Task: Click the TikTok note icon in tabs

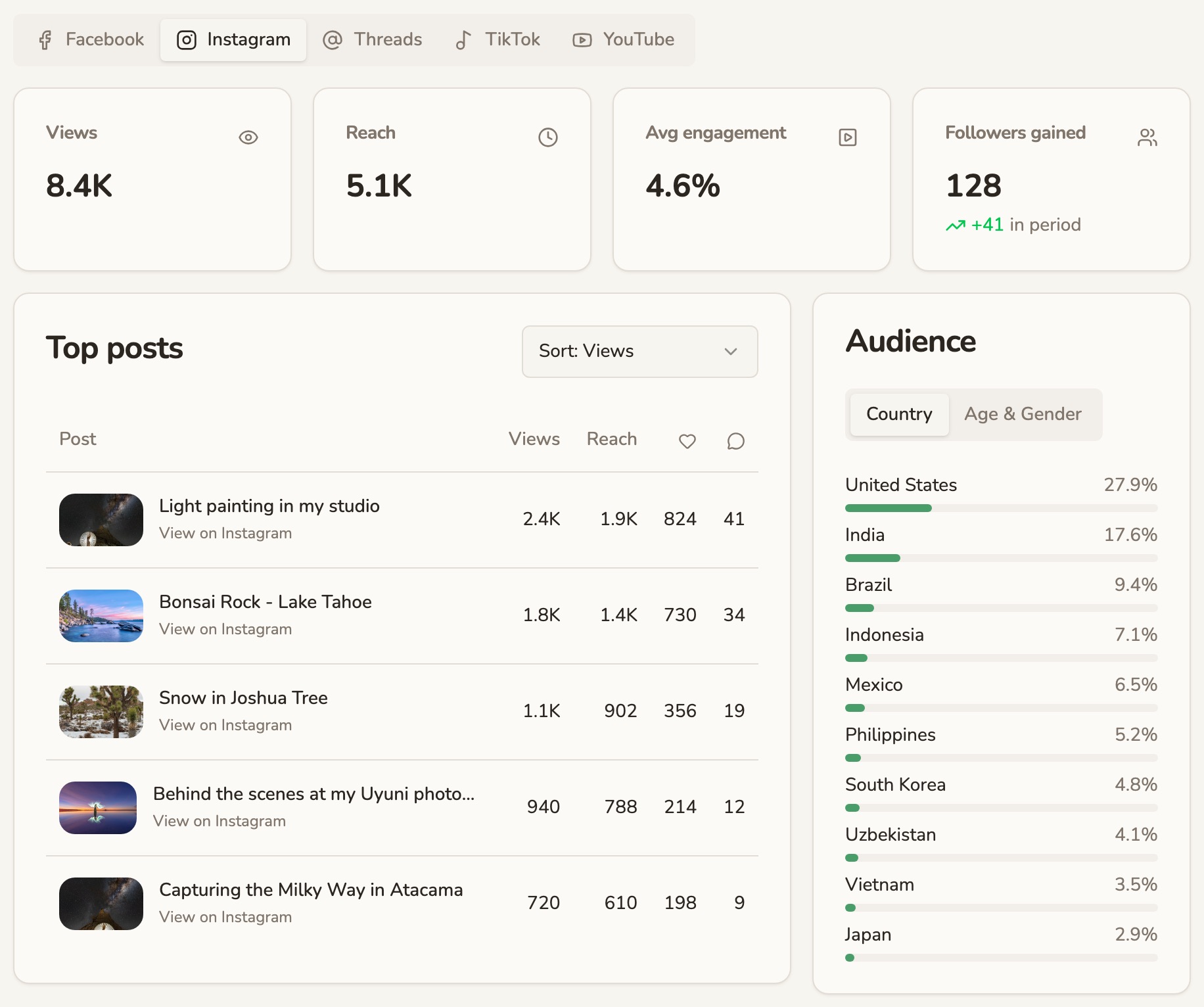Action: pos(463,40)
